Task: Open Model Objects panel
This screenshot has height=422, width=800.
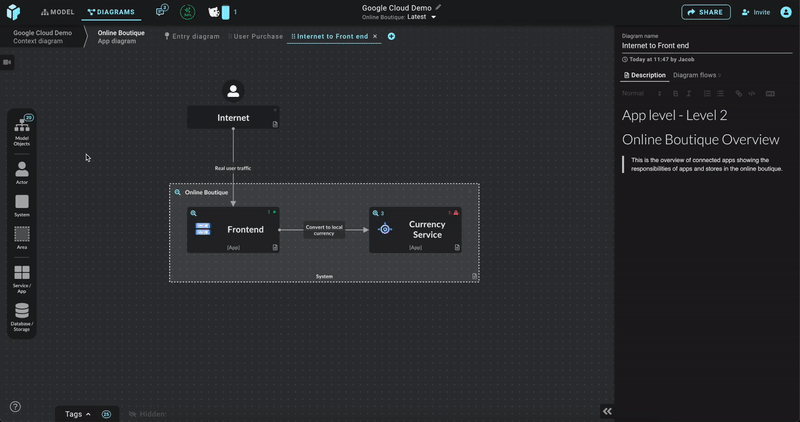Action: click(x=21, y=131)
